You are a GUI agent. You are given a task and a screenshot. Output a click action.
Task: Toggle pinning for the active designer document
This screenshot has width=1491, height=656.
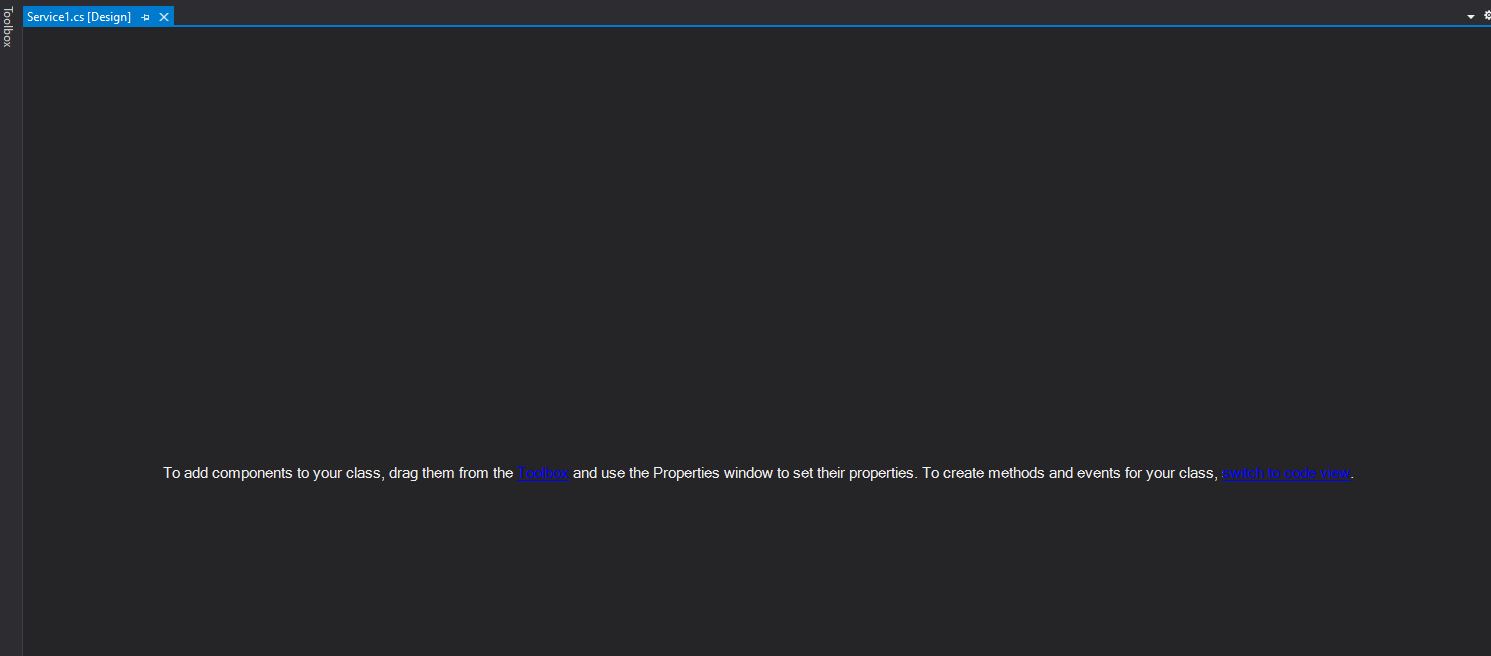tap(145, 17)
